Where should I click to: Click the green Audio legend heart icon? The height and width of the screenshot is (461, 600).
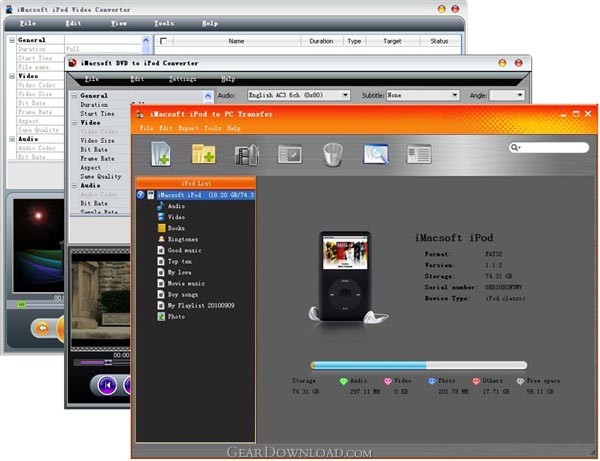[343, 381]
